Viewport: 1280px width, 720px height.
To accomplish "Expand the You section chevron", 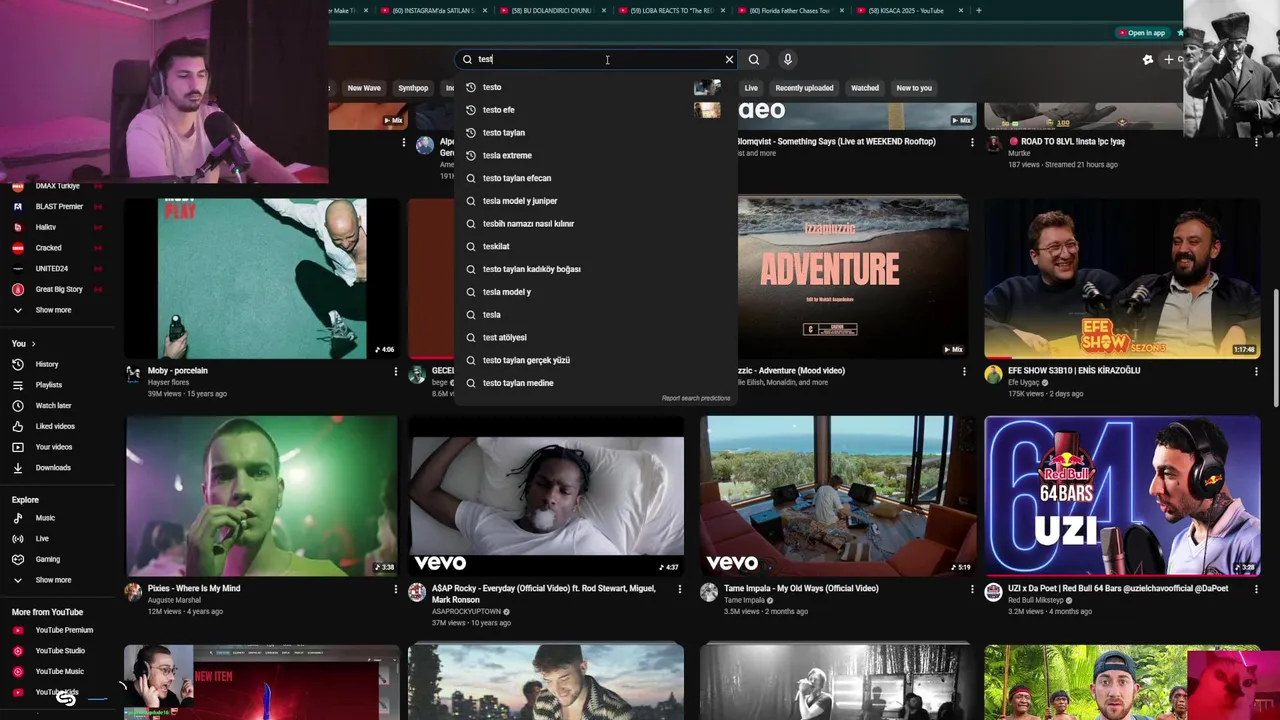I will pos(33,344).
